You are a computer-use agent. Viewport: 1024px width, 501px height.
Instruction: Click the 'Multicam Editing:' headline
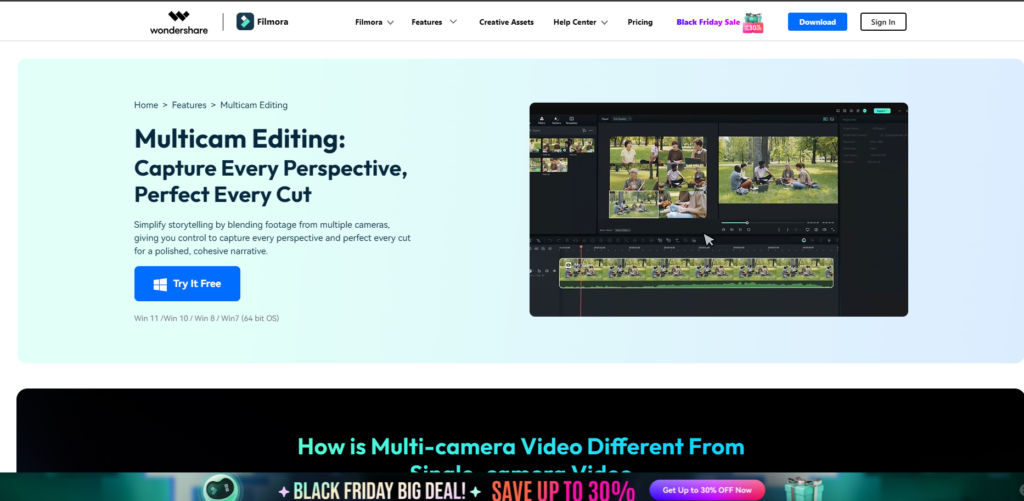tap(240, 138)
